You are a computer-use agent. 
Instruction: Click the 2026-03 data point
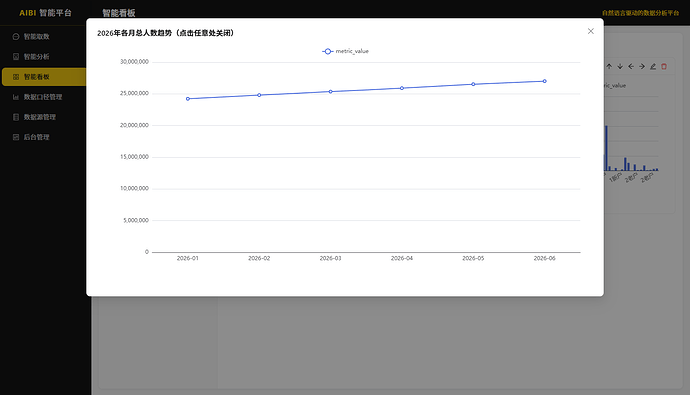pyautogui.click(x=330, y=91)
